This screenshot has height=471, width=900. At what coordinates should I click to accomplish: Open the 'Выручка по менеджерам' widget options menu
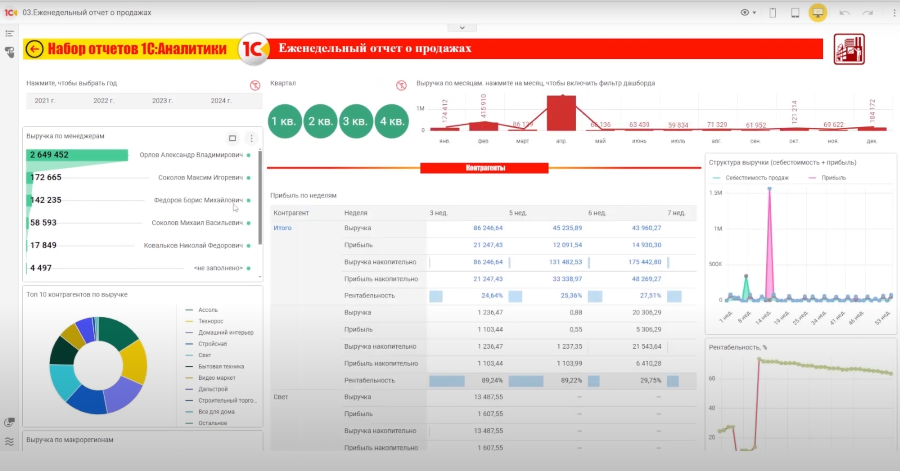(251, 138)
